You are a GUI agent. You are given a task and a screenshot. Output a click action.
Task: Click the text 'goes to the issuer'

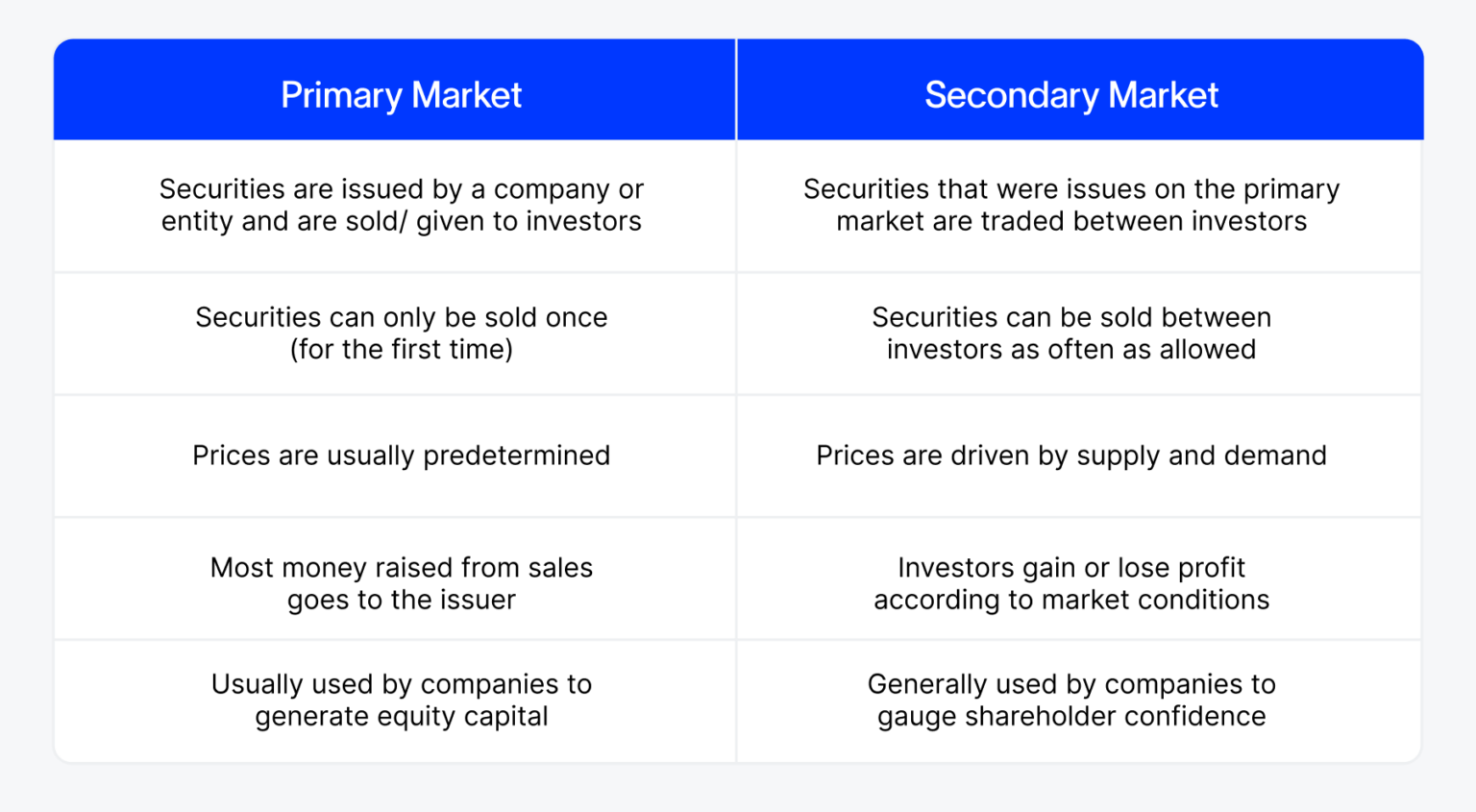[x=401, y=601]
